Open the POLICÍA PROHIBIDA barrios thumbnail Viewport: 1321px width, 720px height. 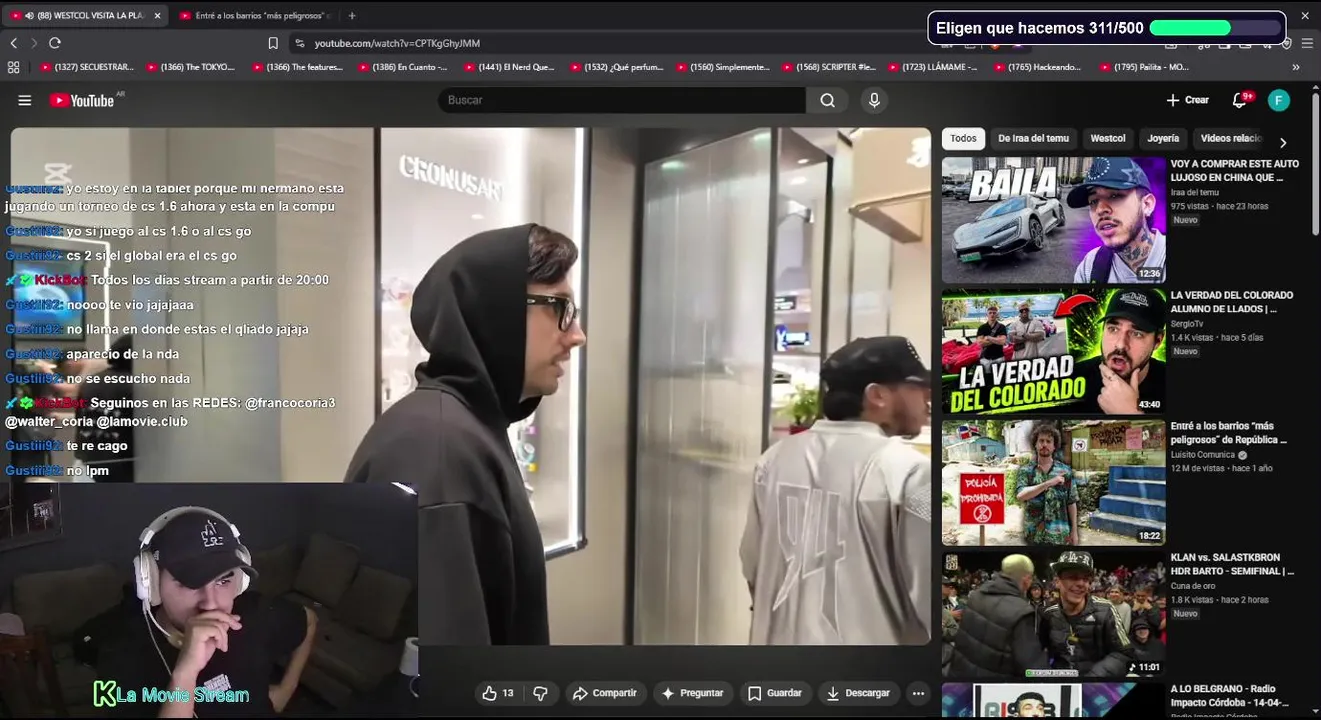pyautogui.click(x=1053, y=482)
